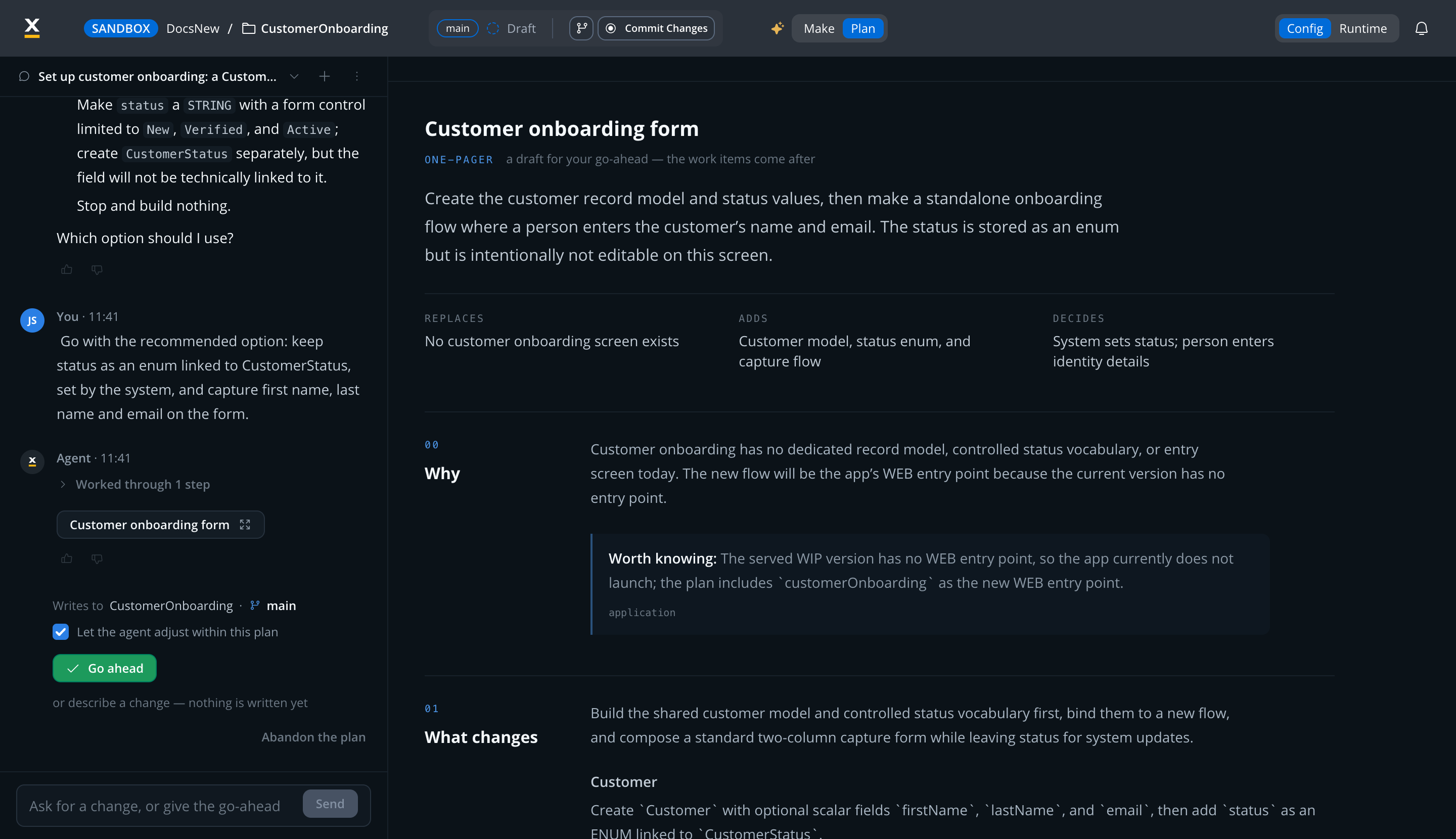Click the Draft status label
The height and width of the screenshot is (839, 1456).
coord(521,28)
